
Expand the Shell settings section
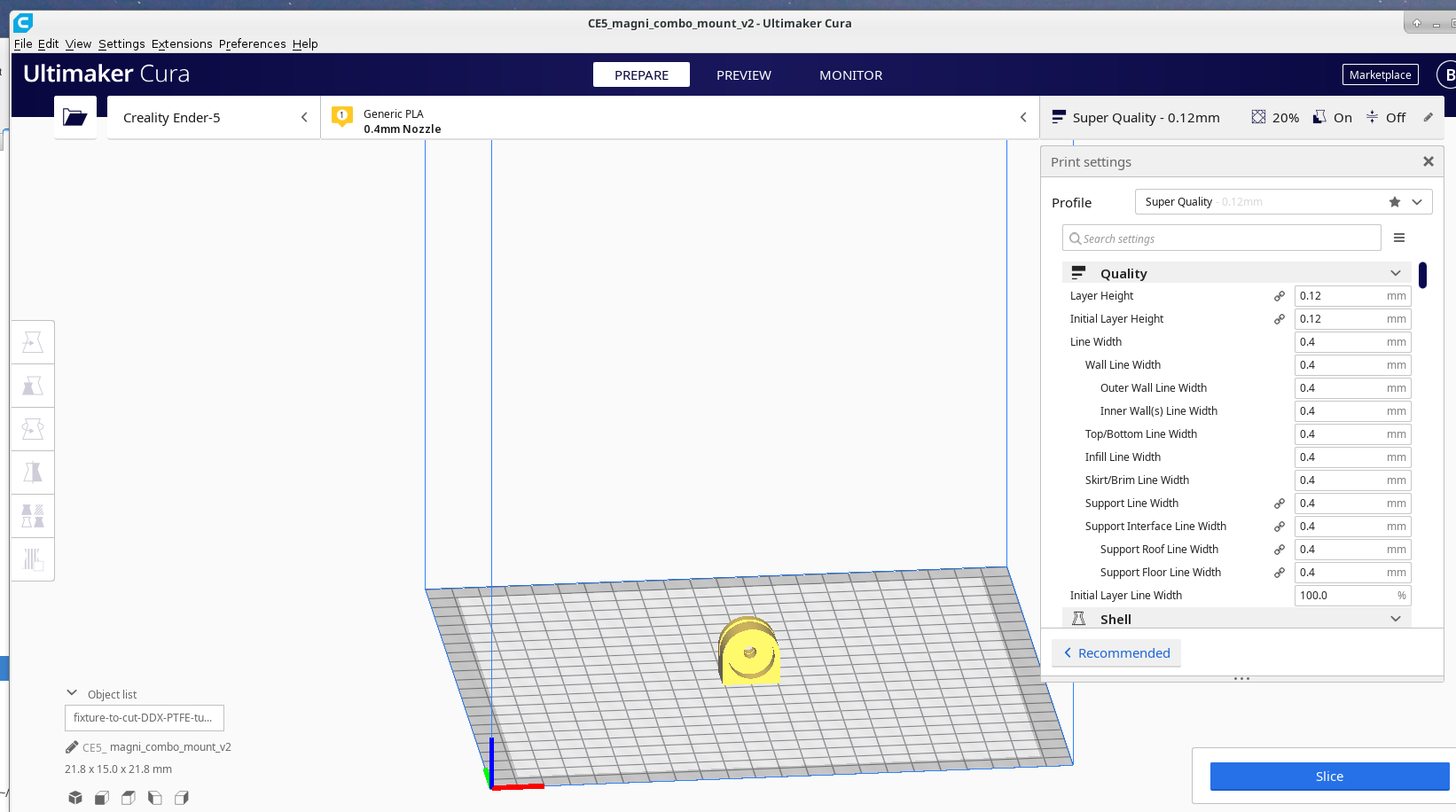pyautogui.click(x=1236, y=619)
